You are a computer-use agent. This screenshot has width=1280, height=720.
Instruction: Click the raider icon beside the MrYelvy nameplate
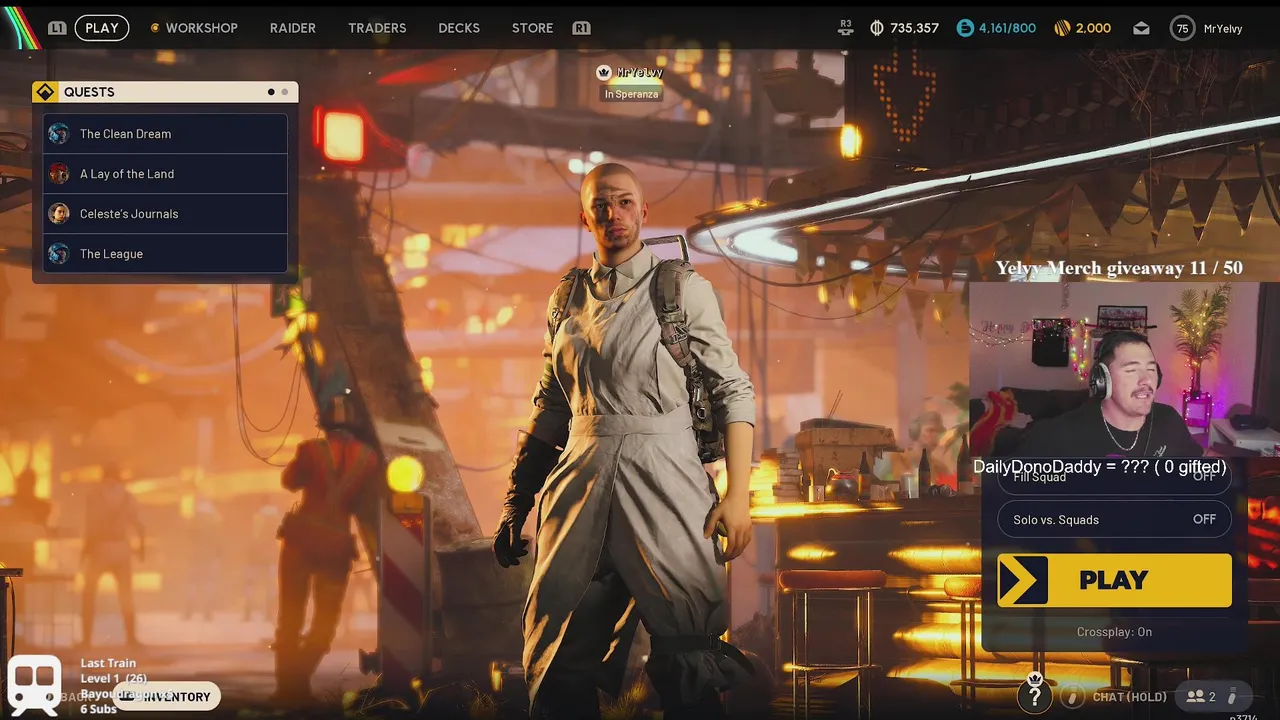pyautogui.click(x=603, y=72)
